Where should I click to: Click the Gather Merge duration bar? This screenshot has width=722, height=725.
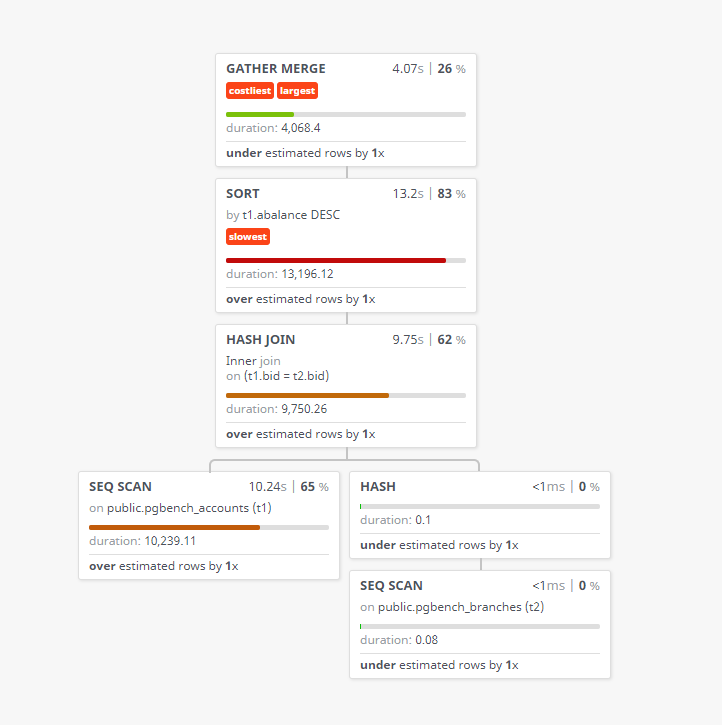coord(345,114)
